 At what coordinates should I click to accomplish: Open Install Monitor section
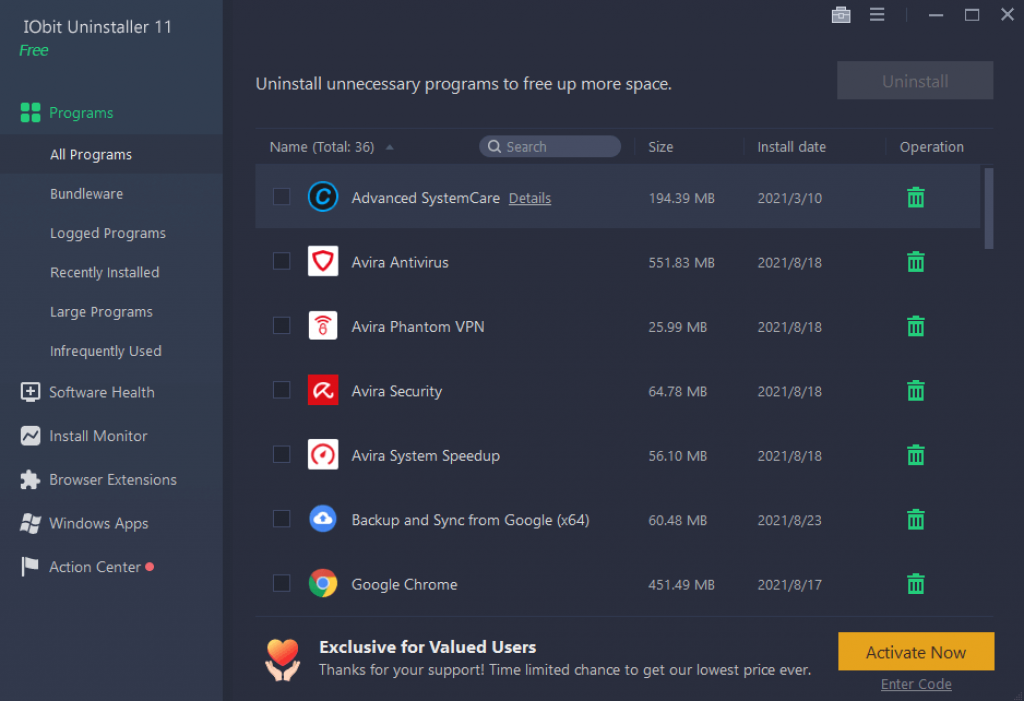coord(98,436)
